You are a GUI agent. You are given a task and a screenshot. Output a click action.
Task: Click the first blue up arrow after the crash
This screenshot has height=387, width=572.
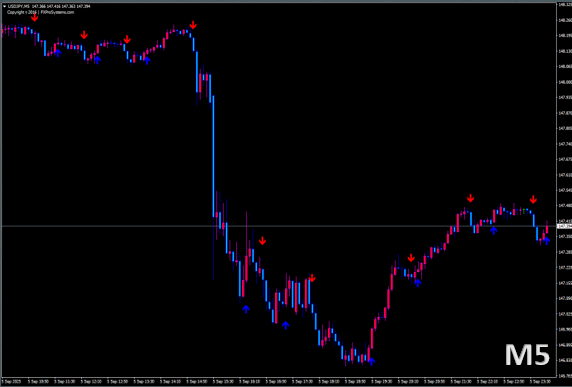coord(246,309)
